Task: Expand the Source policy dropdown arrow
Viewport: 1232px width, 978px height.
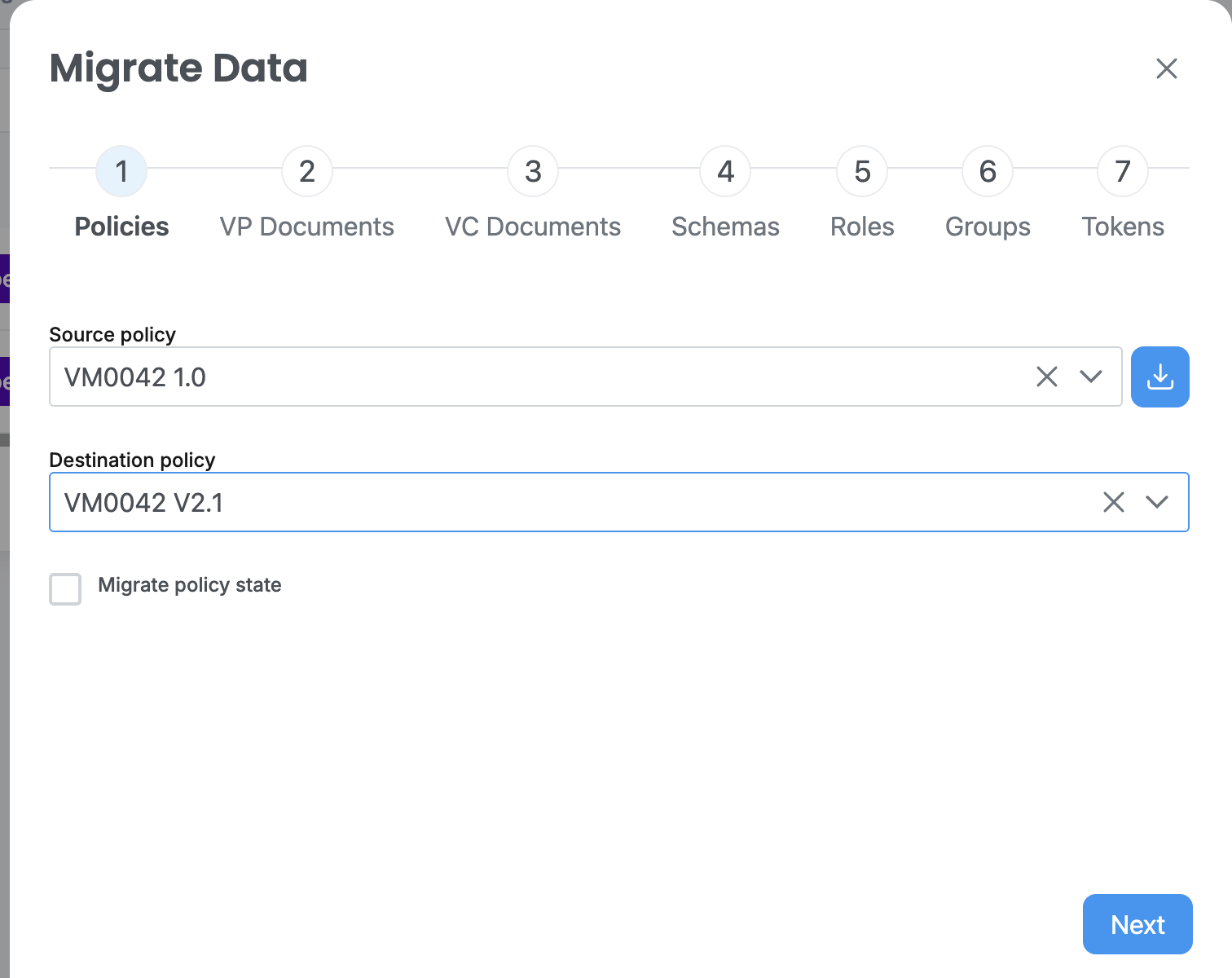Action: click(1090, 377)
